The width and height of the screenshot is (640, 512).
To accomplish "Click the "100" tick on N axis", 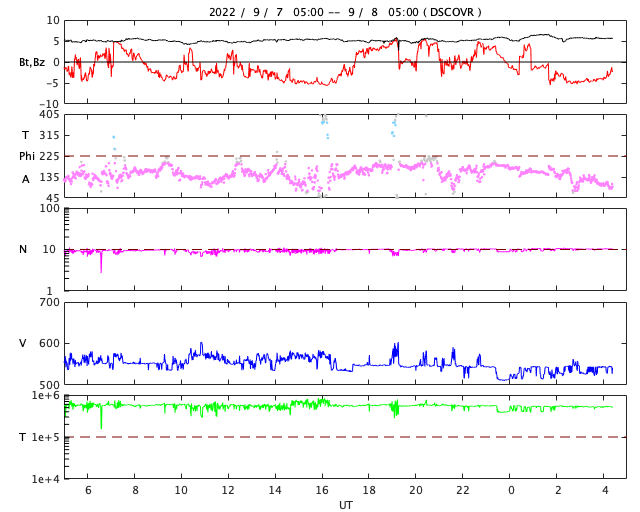I will [49, 208].
